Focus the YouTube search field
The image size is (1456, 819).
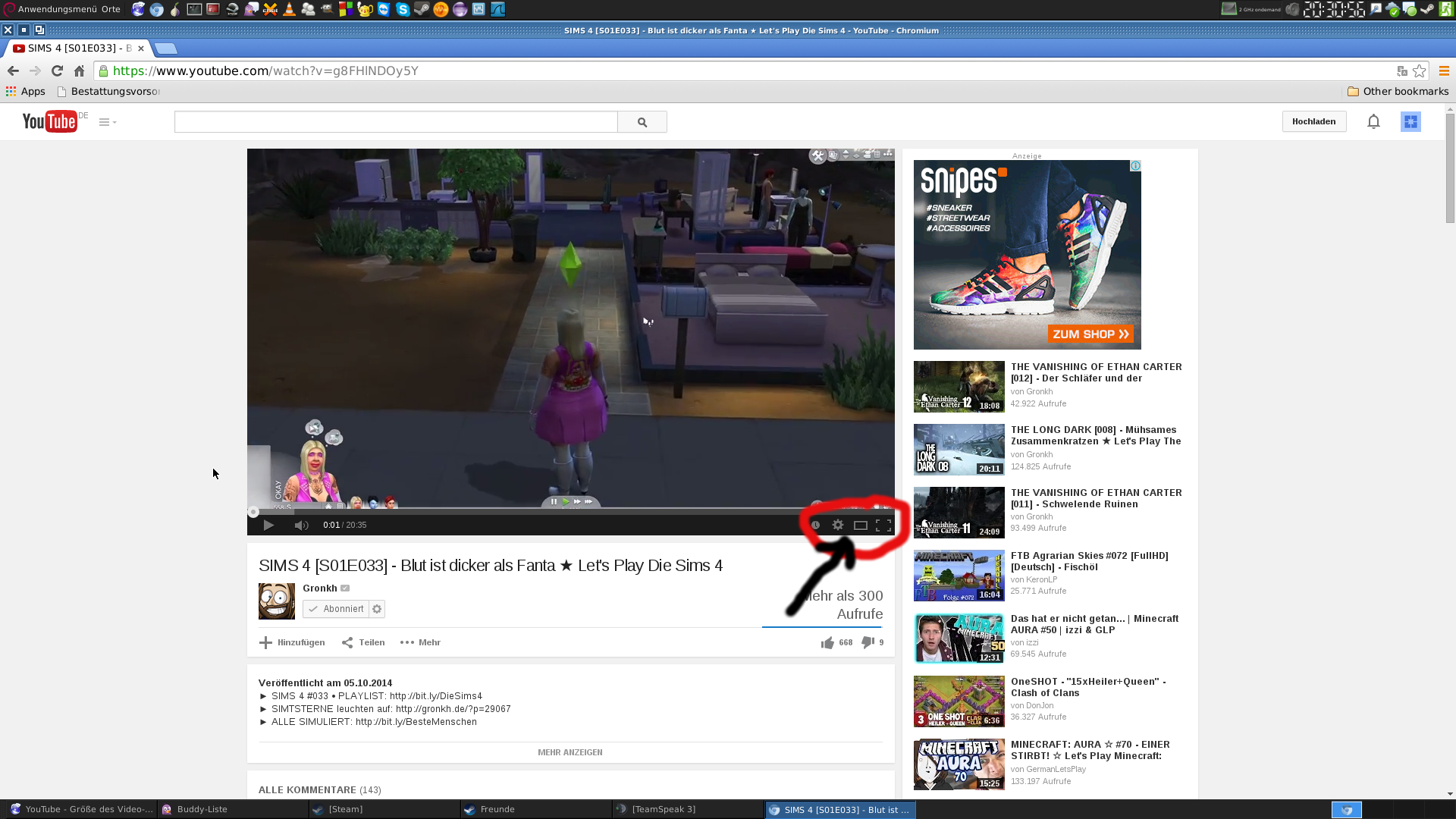(x=396, y=122)
